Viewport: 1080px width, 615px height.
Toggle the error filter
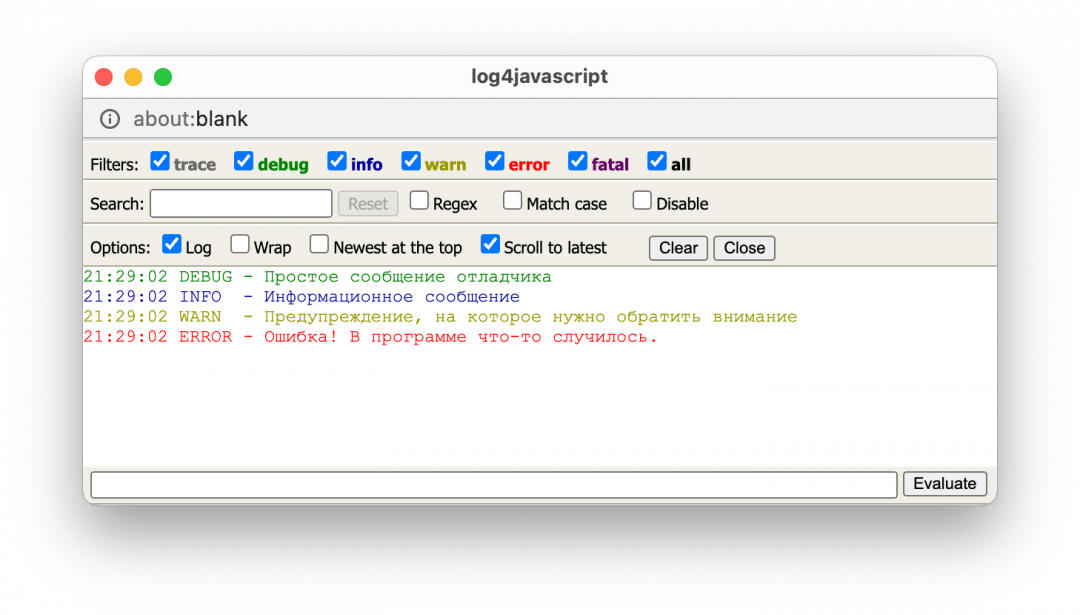click(x=494, y=160)
